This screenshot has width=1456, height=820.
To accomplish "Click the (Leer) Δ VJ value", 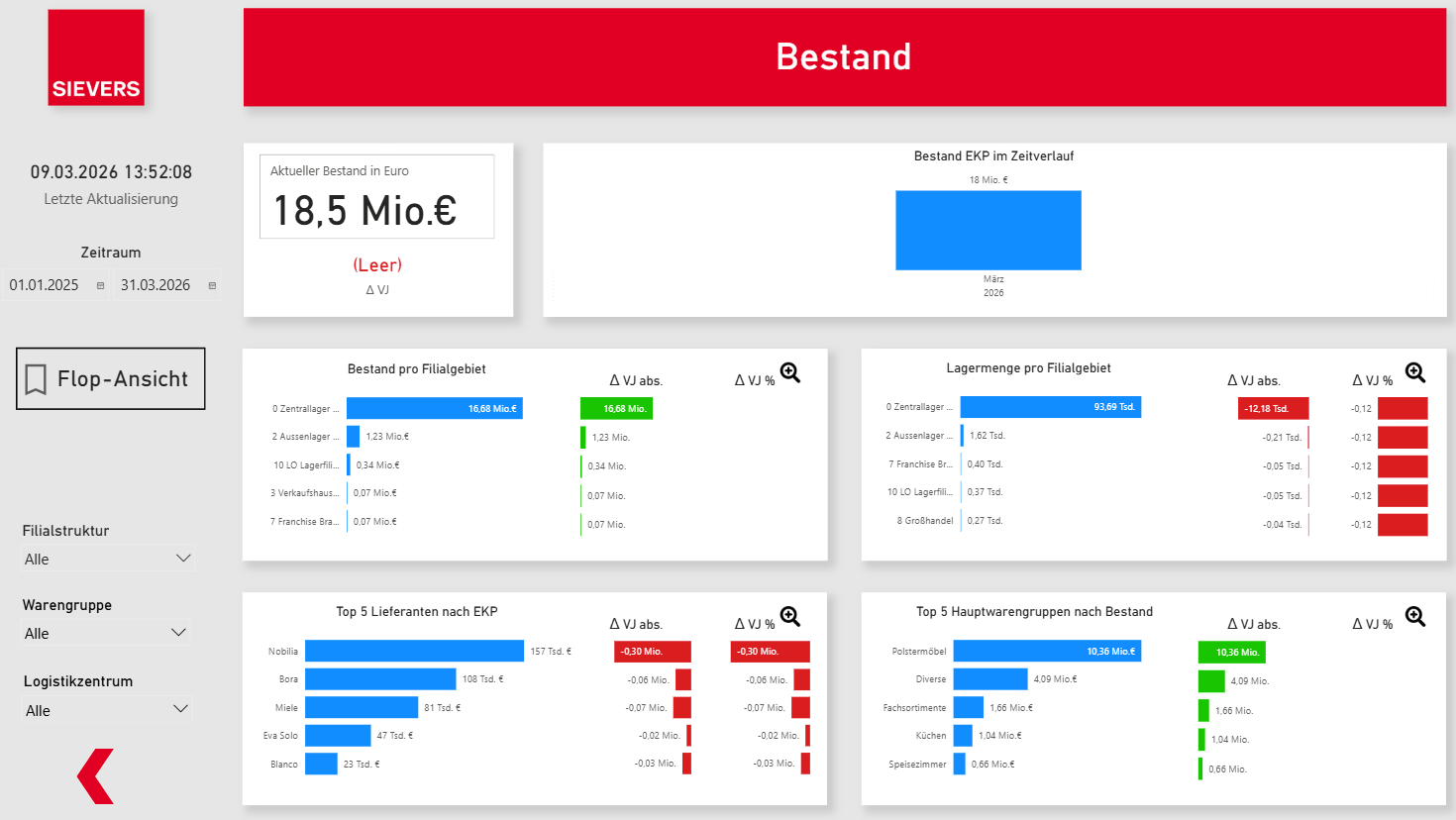I will click(377, 265).
